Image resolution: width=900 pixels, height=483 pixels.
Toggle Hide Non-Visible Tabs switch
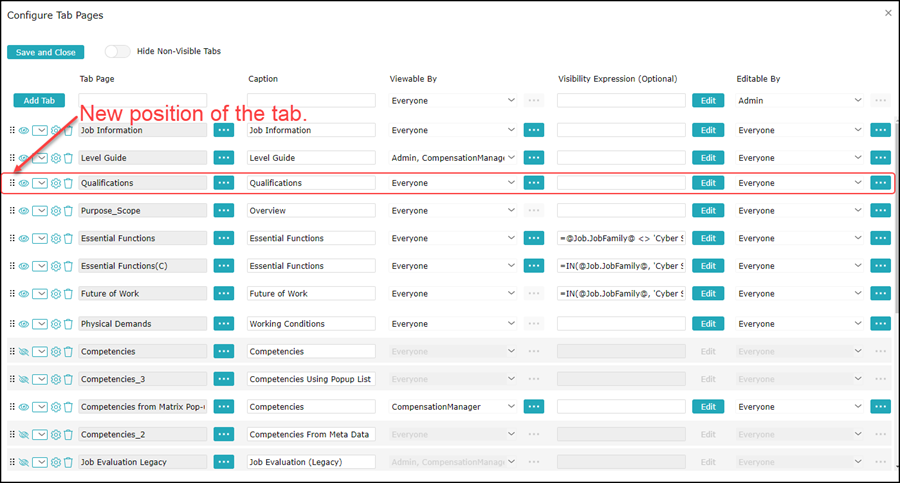[x=117, y=51]
